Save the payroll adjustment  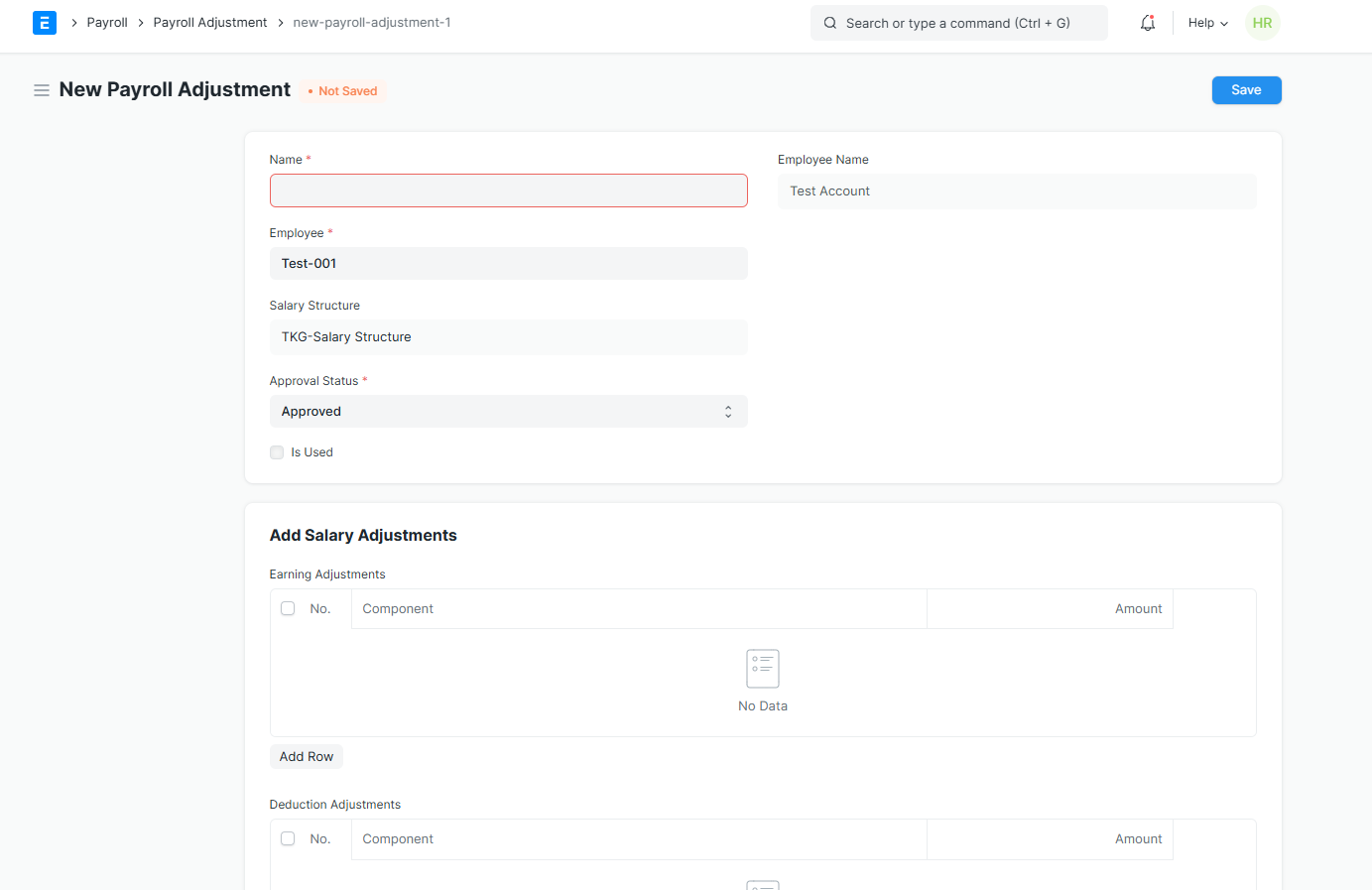pyautogui.click(x=1246, y=90)
